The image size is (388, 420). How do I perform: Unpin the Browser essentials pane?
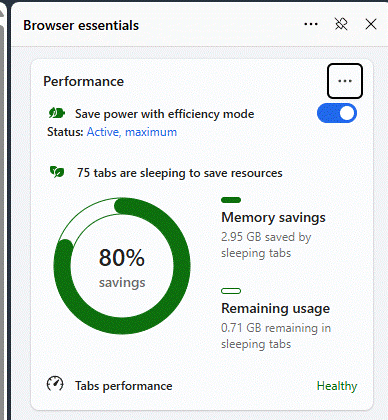341,24
